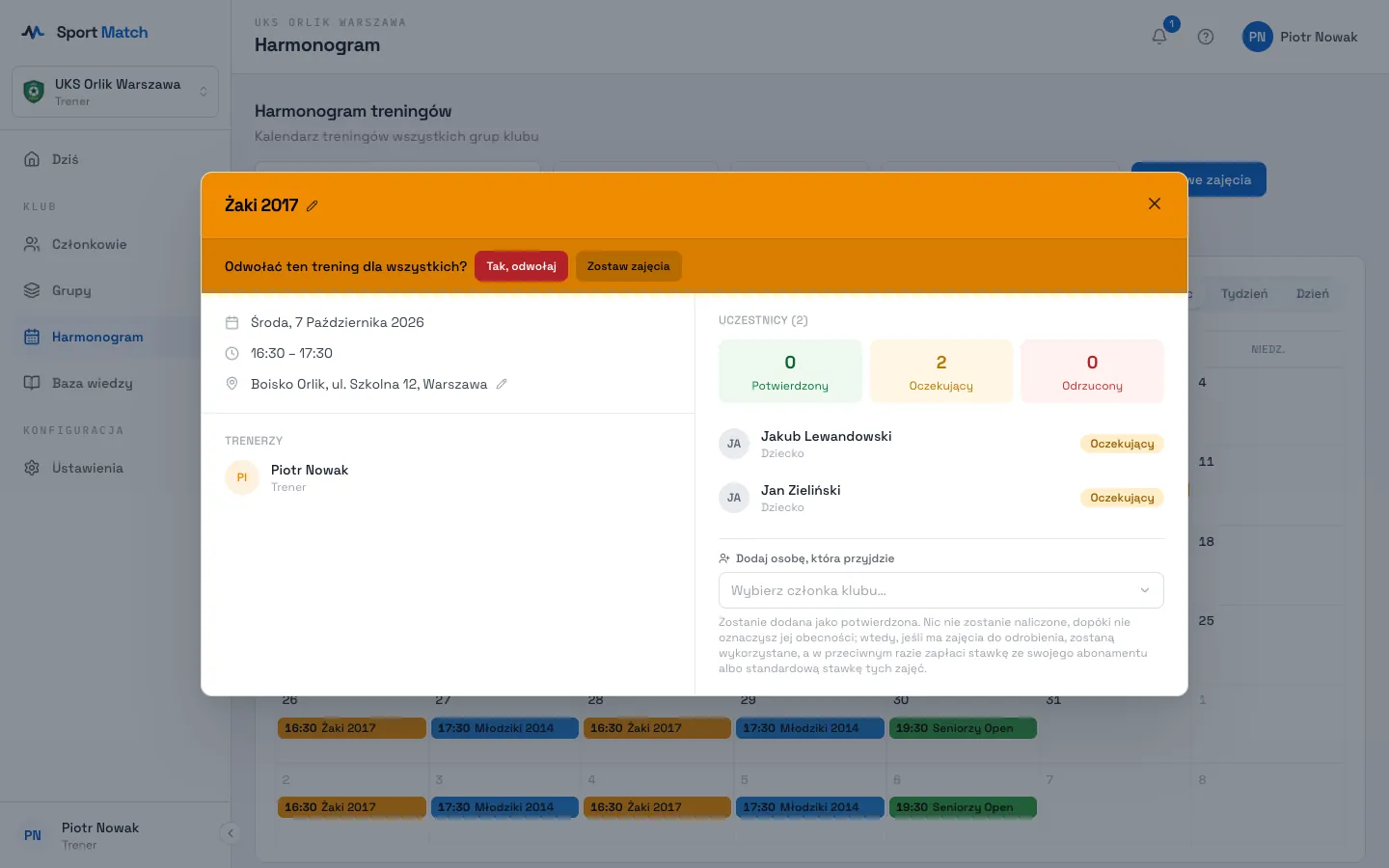The width and height of the screenshot is (1389, 868).
Task: Click the date 'Środa, 7 Października 2026'
Action: click(338, 322)
